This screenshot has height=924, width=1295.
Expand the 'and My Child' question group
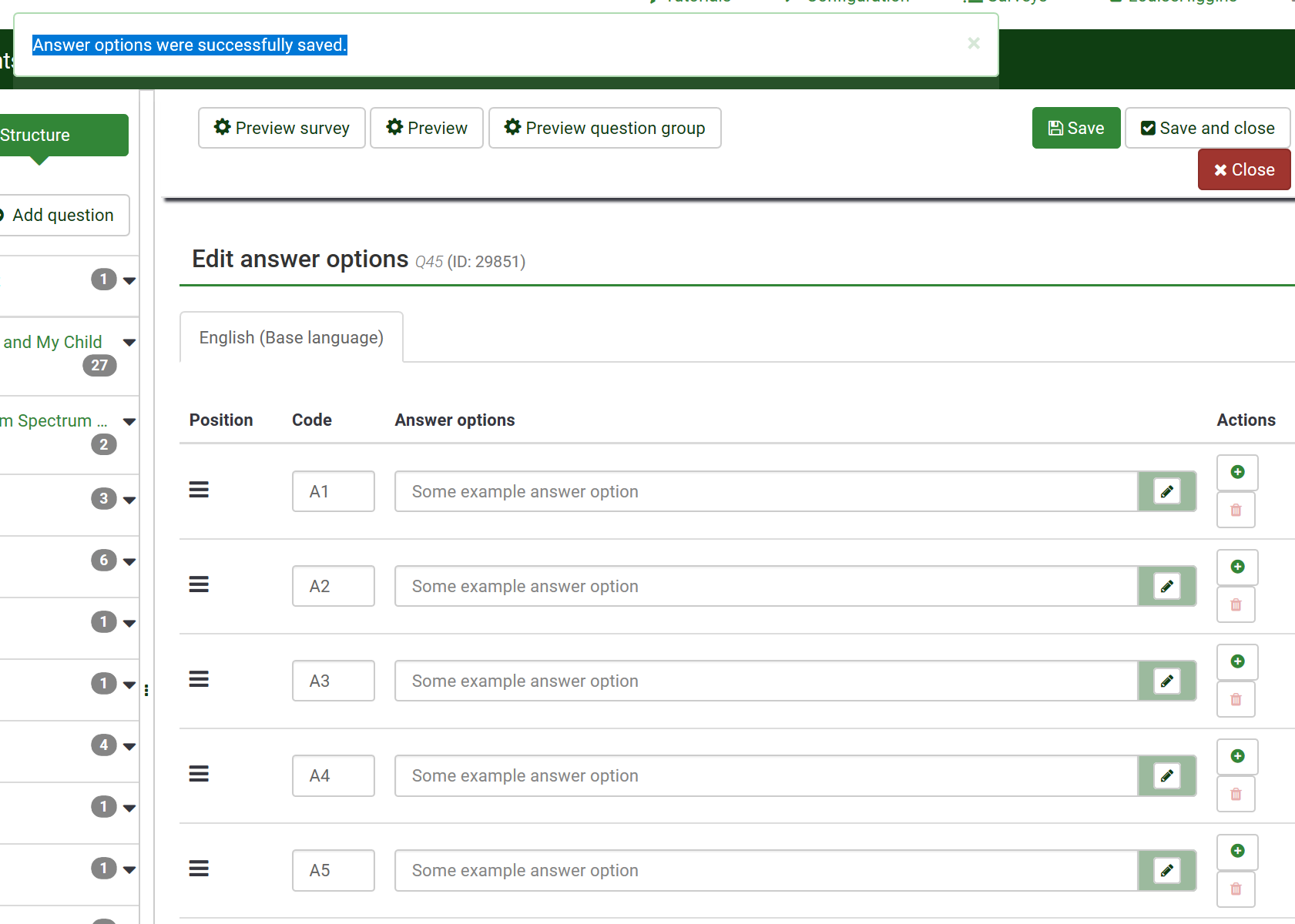tap(129, 342)
